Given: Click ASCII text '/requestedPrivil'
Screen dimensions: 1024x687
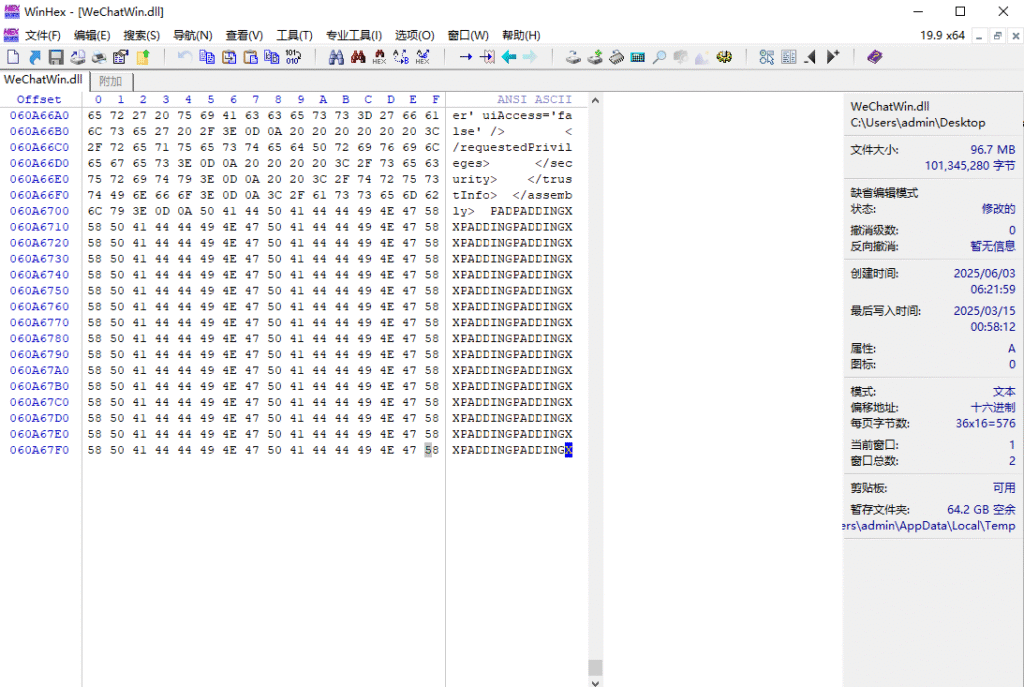Looking at the screenshot, I should click(x=512, y=148).
